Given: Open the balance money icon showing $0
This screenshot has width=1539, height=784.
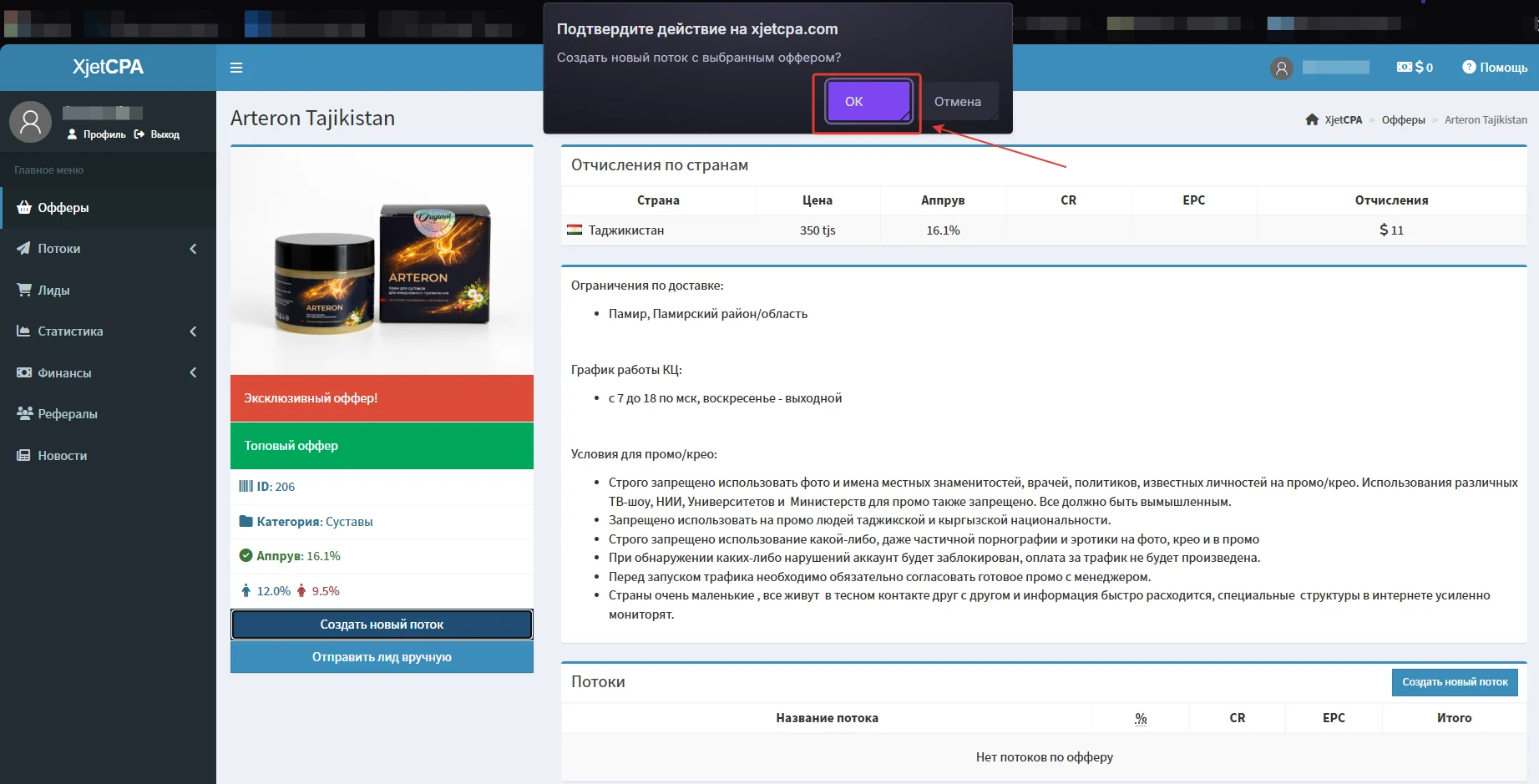Looking at the screenshot, I should coord(1405,67).
